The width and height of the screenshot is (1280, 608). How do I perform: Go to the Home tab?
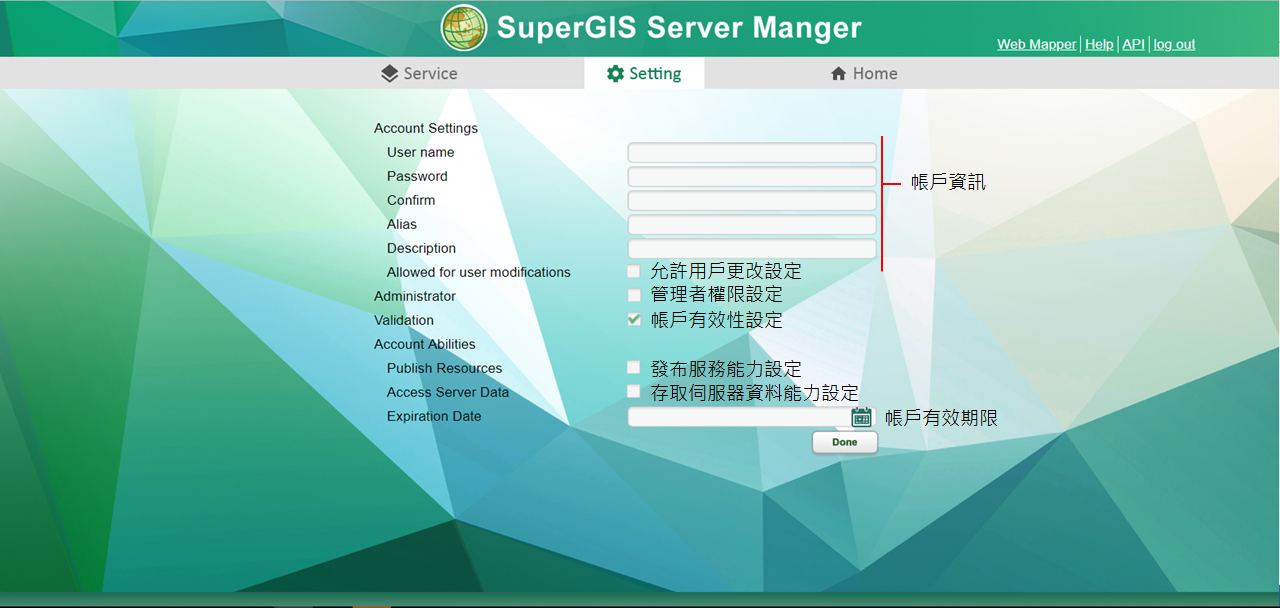click(864, 73)
